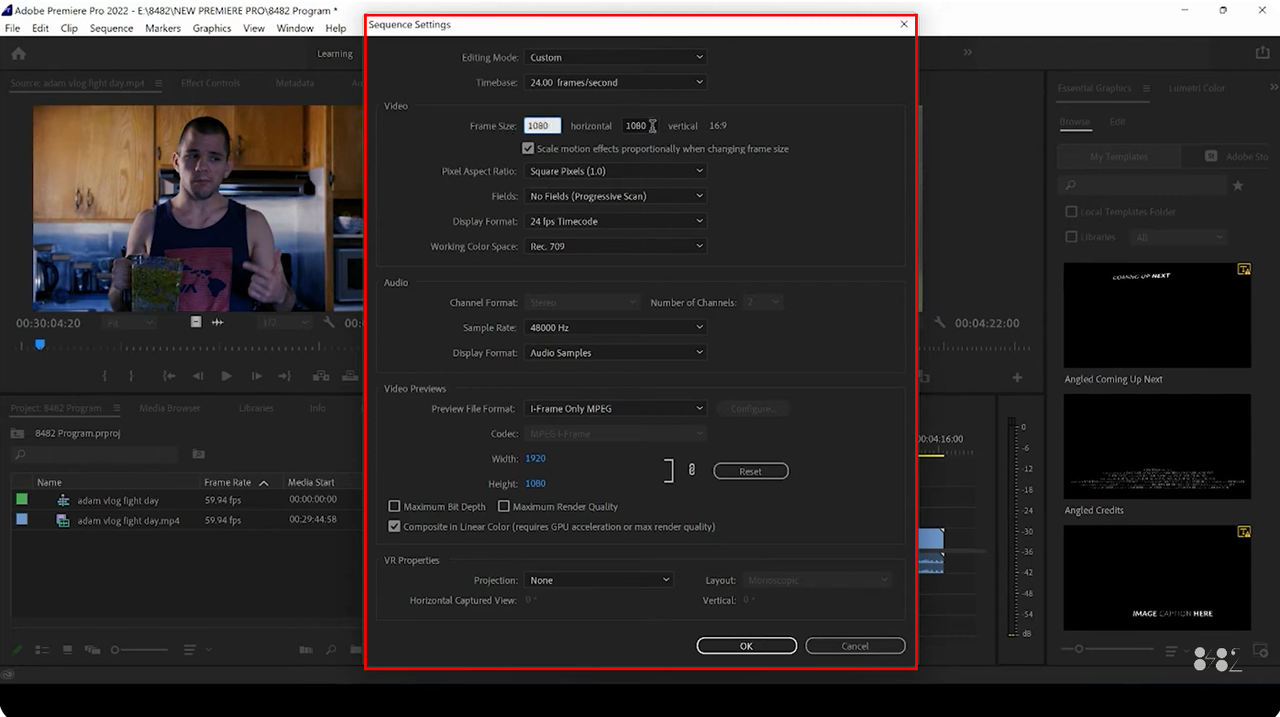Check Local Templates Folder checkbox
1280x717 pixels.
tap(1071, 212)
